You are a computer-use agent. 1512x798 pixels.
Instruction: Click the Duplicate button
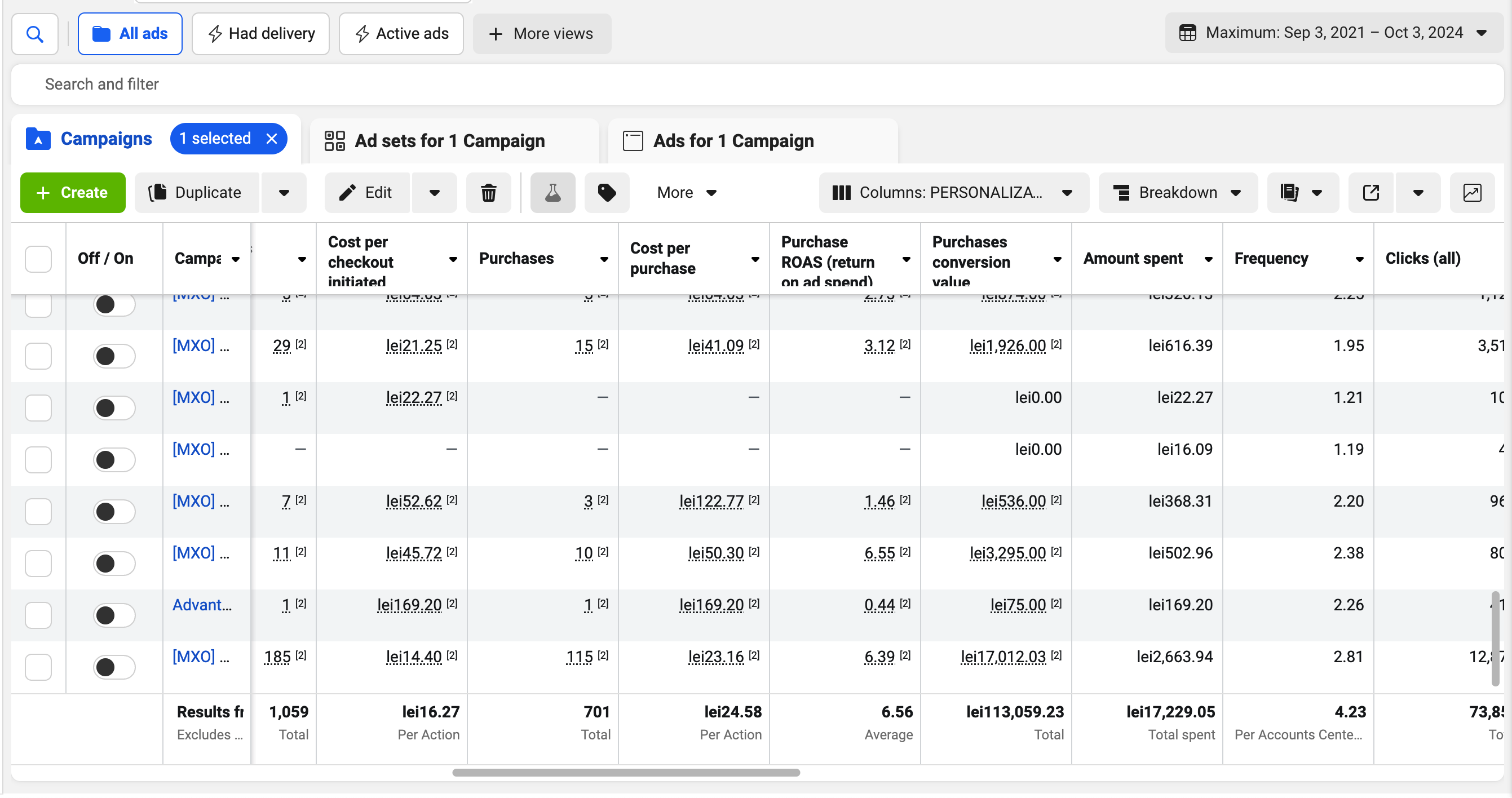[197, 193]
